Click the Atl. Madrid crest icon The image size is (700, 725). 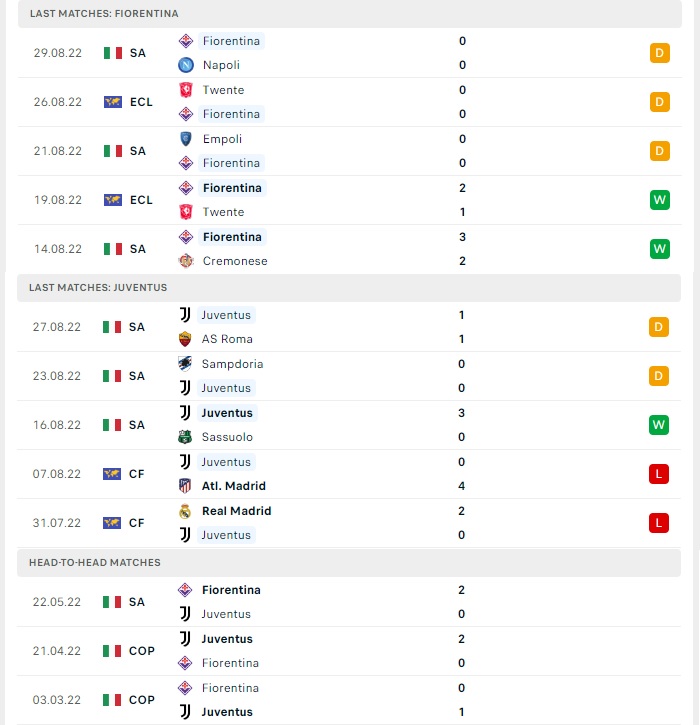click(185, 486)
